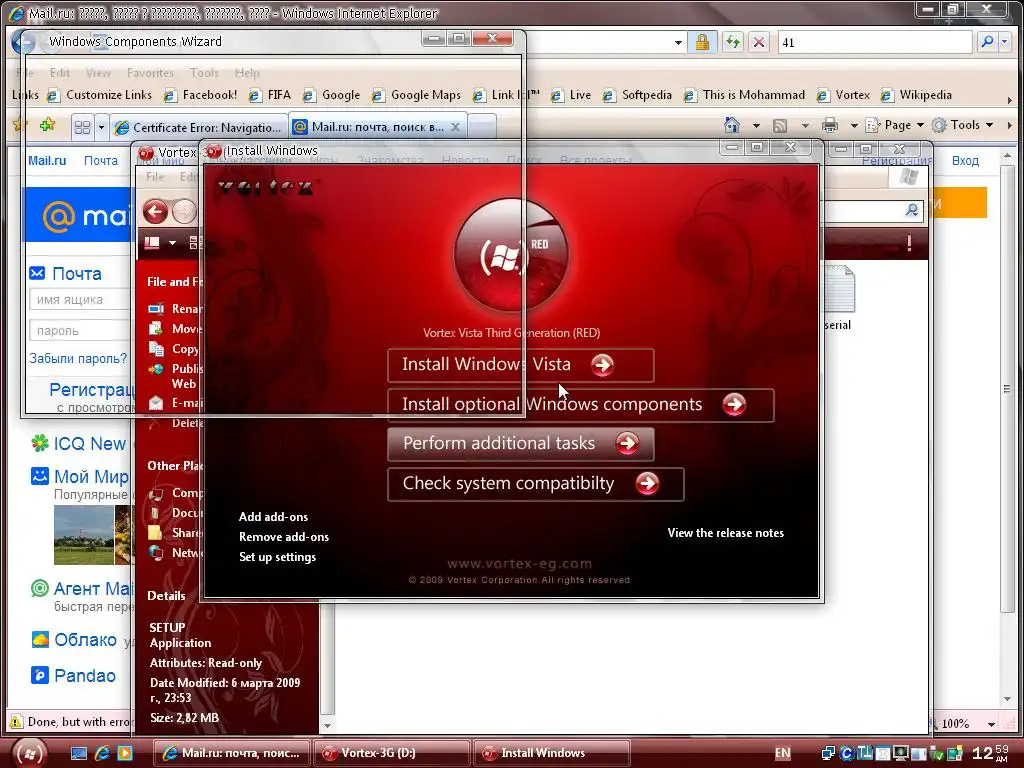Click arrow icon beside Install Windows Vista

[x=602, y=365]
